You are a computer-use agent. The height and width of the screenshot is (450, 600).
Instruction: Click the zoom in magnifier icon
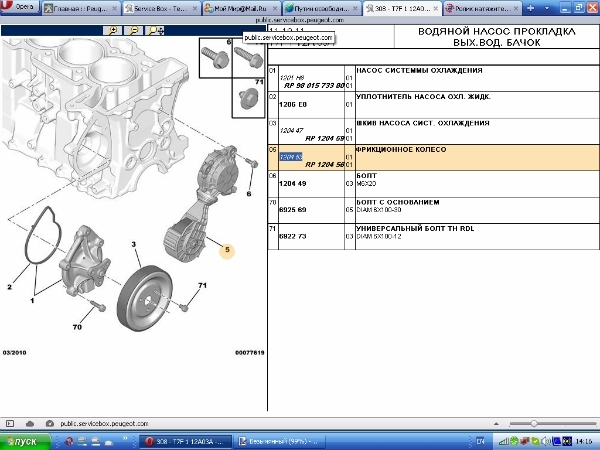point(112,31)
